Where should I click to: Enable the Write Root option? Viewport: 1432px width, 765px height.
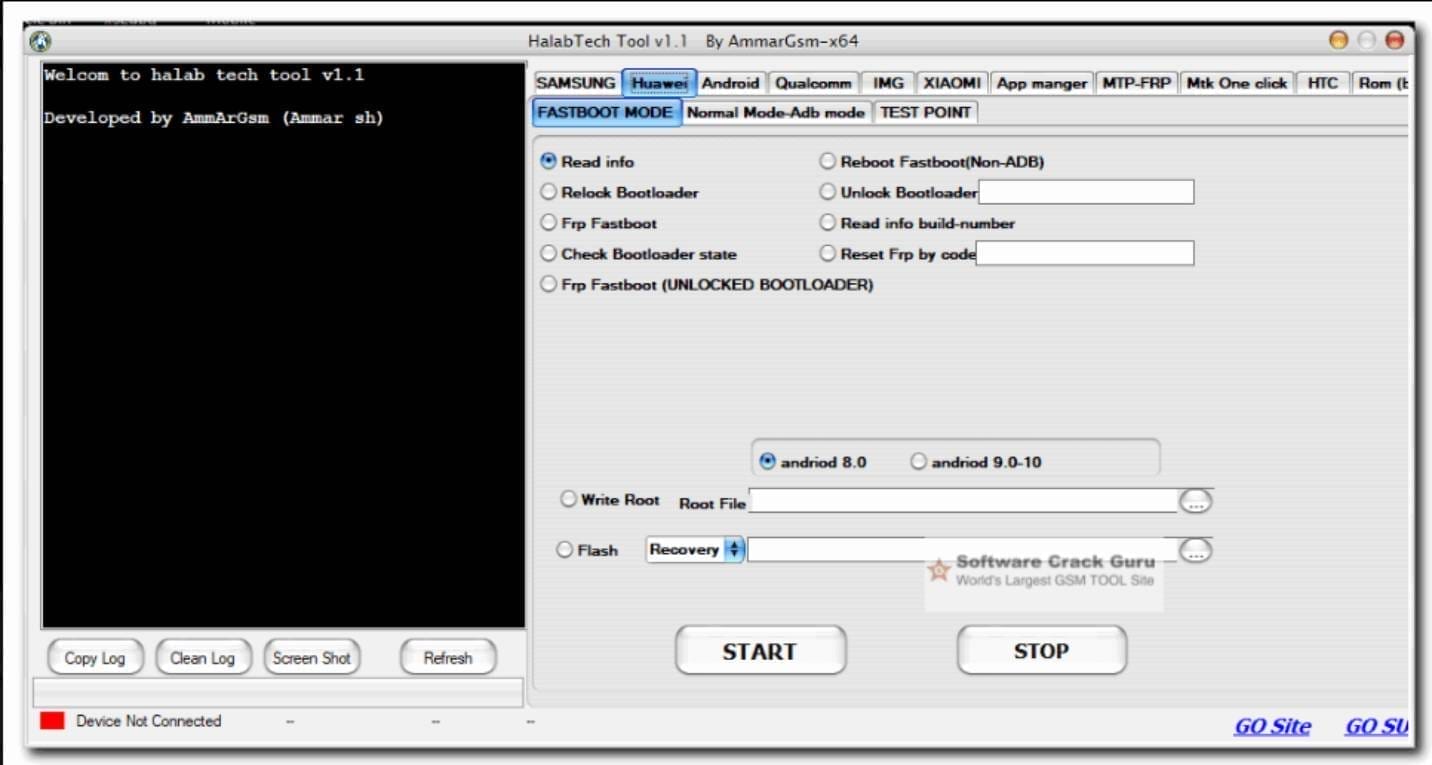click(x=568, y=498)
